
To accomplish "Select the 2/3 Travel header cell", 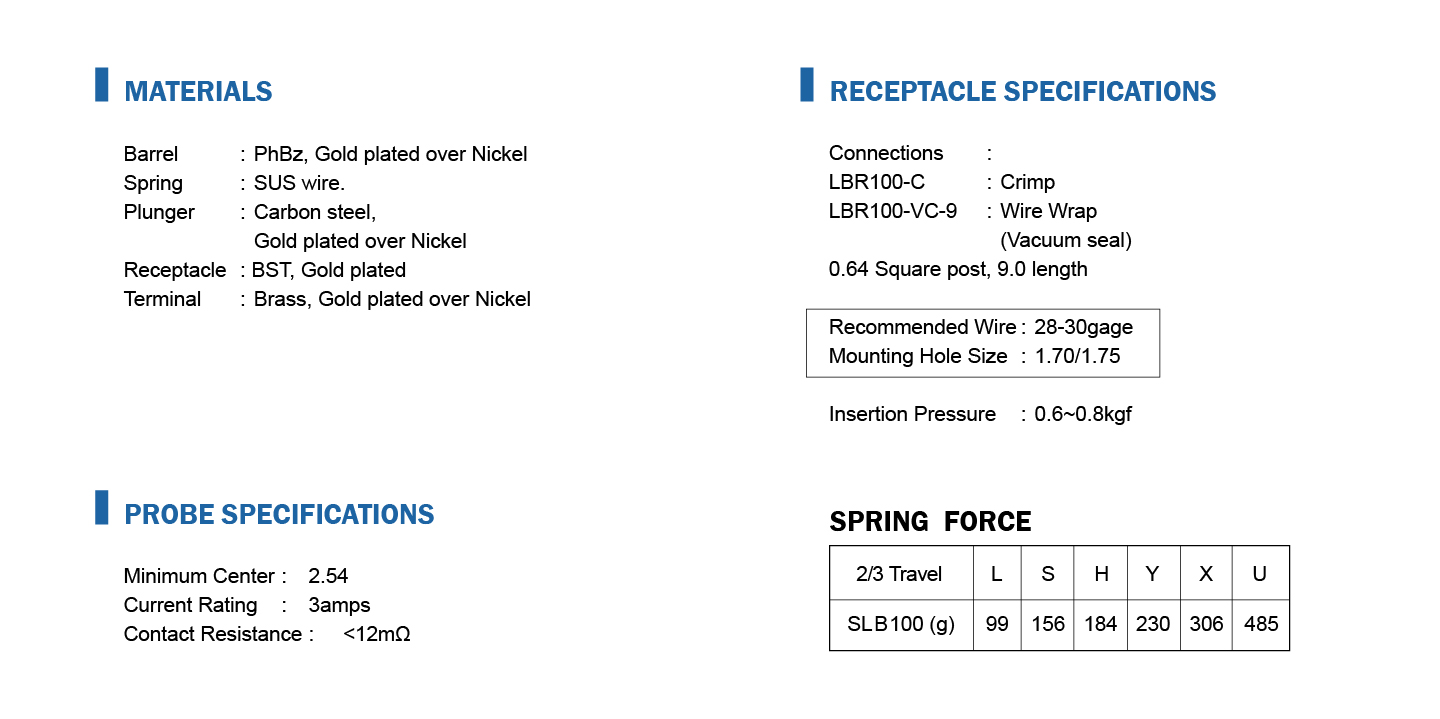I will pyautogui.click(x=900, y=574).
